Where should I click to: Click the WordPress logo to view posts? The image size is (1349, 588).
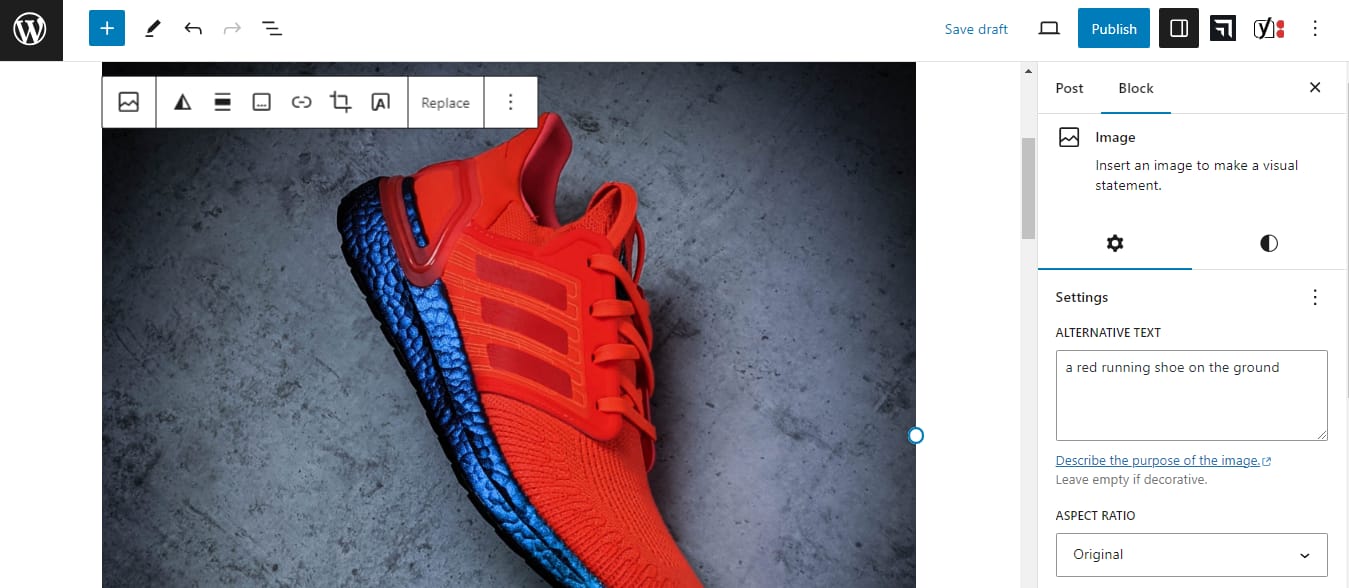point(31,30)
